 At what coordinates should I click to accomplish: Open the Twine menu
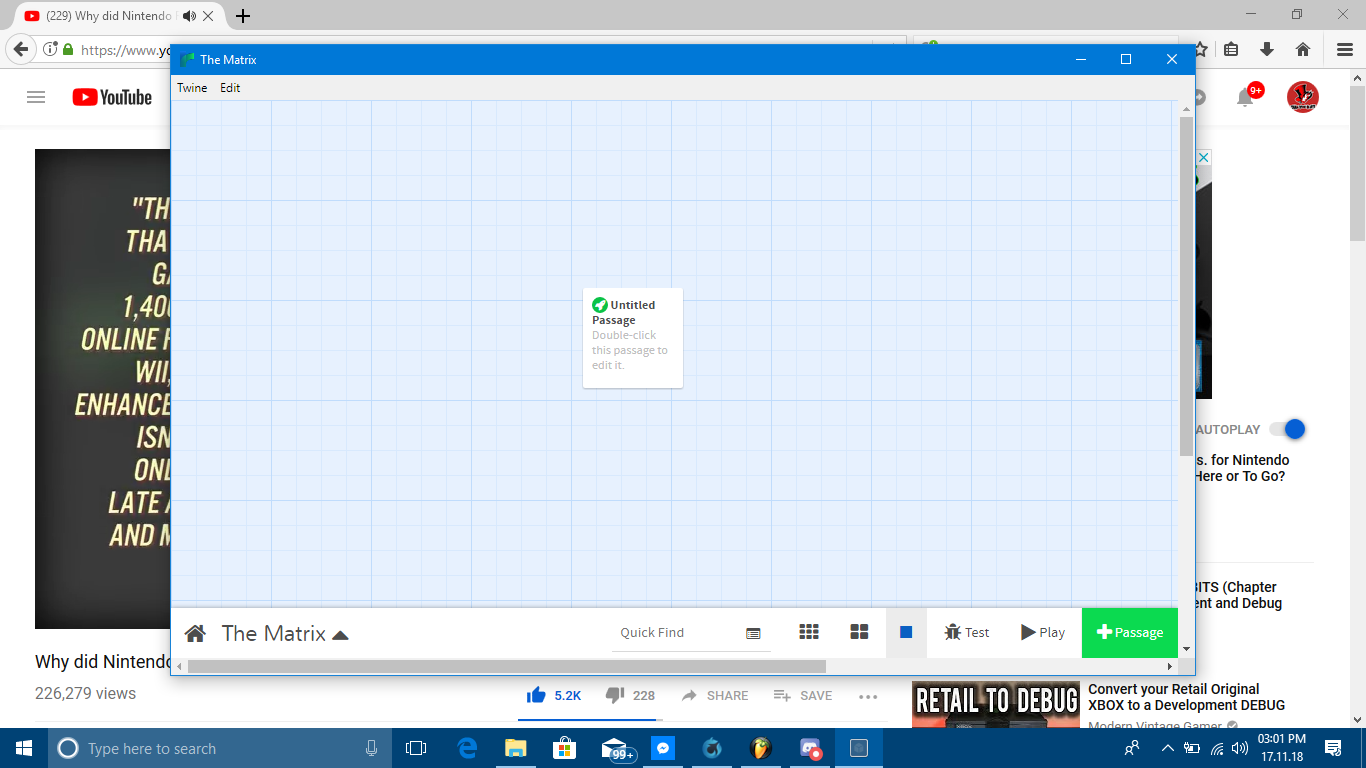click(192, 88)
